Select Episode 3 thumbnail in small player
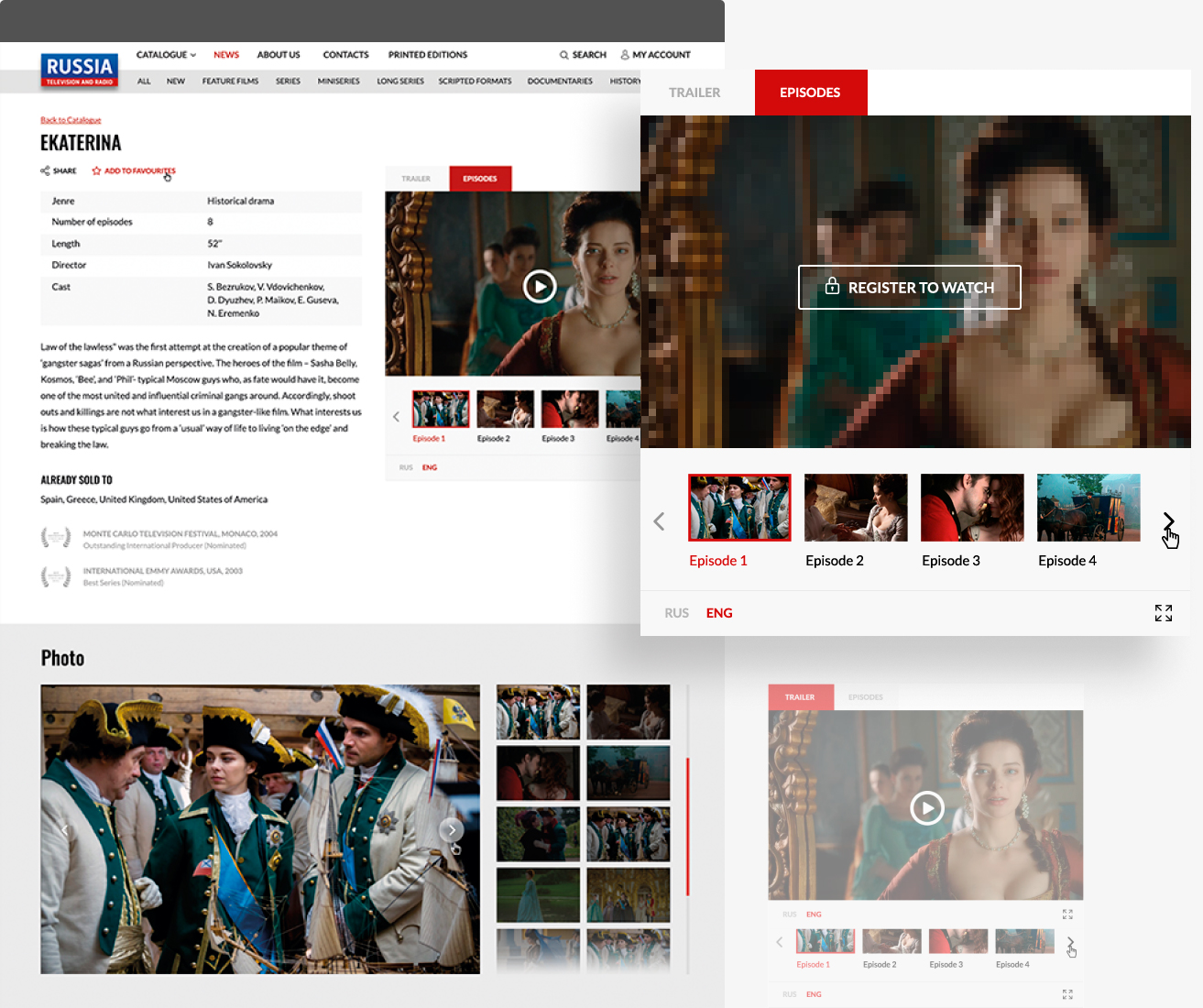 [570, 409]
